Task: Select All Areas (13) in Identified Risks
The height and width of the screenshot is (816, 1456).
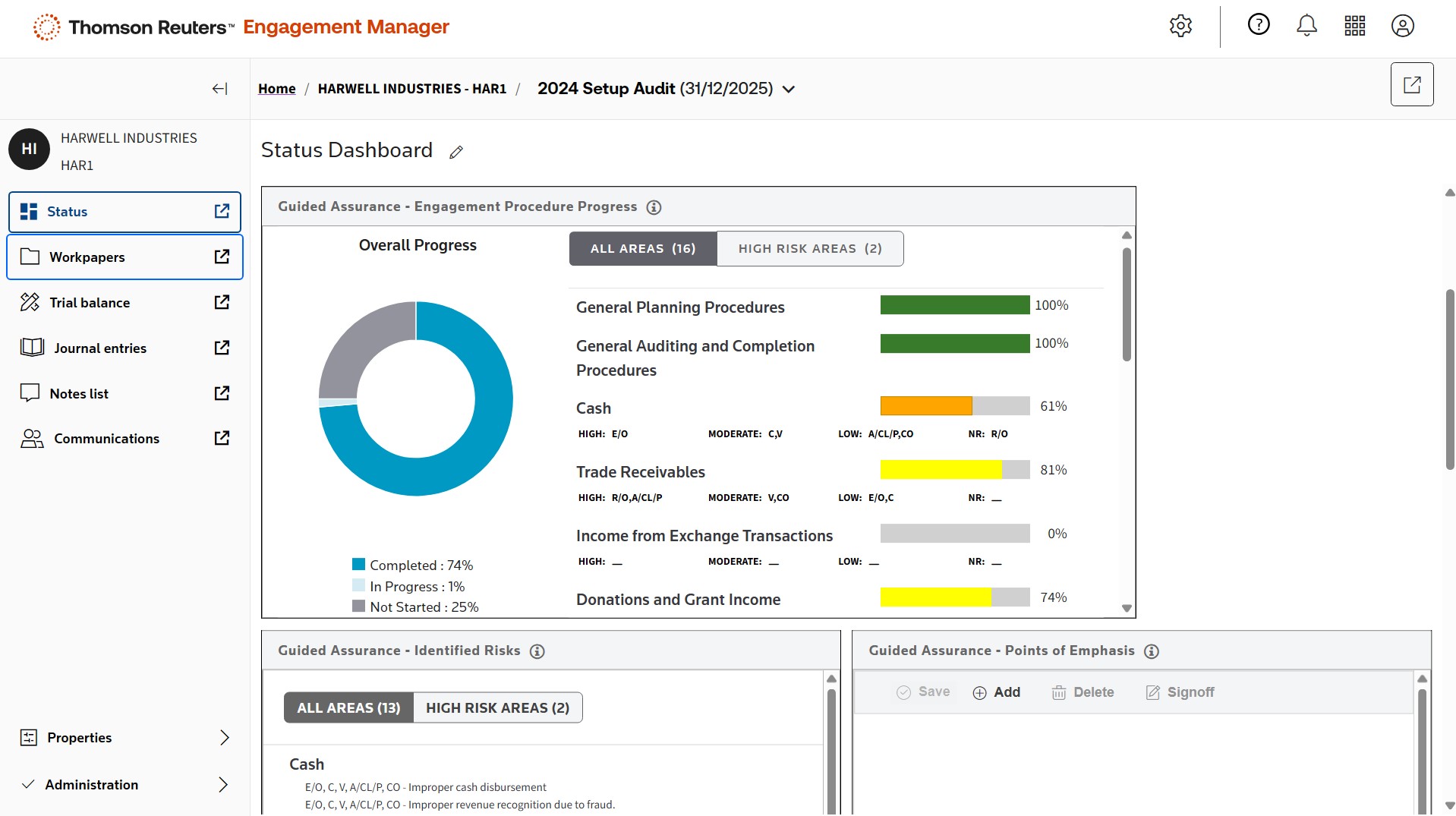Action: [348, 707]
